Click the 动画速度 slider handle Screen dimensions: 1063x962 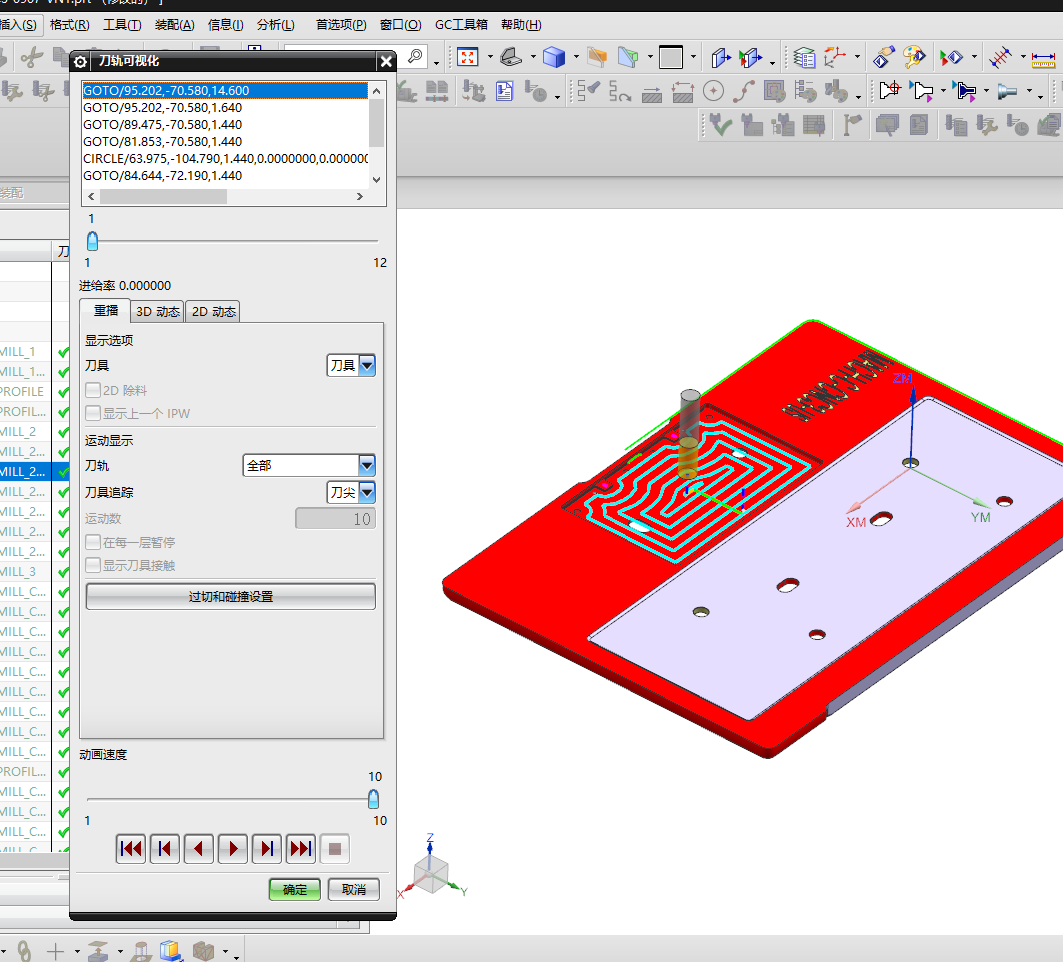tap(374, 799)
